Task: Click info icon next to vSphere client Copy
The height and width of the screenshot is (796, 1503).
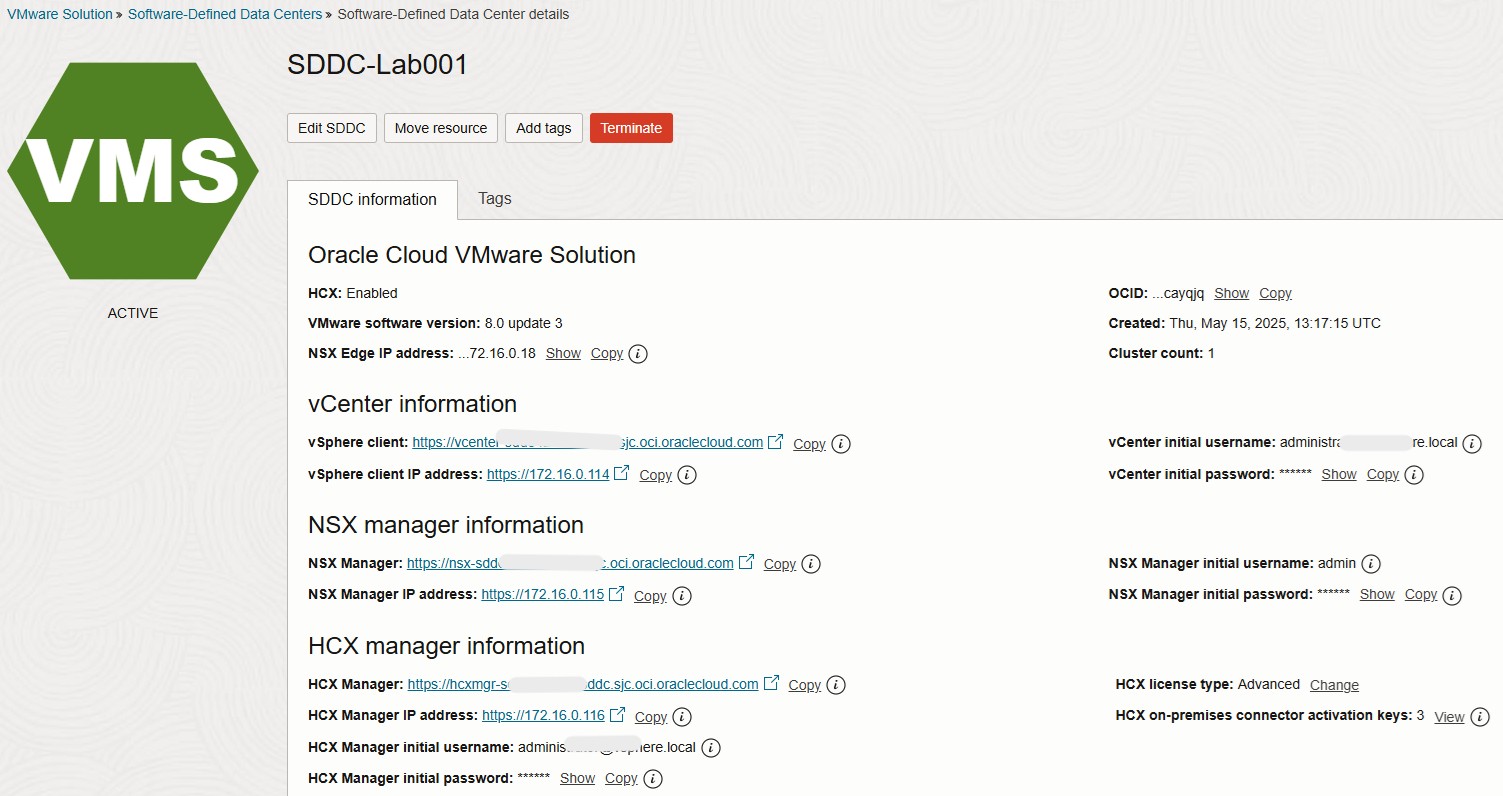Action: (x=841, y=444)
